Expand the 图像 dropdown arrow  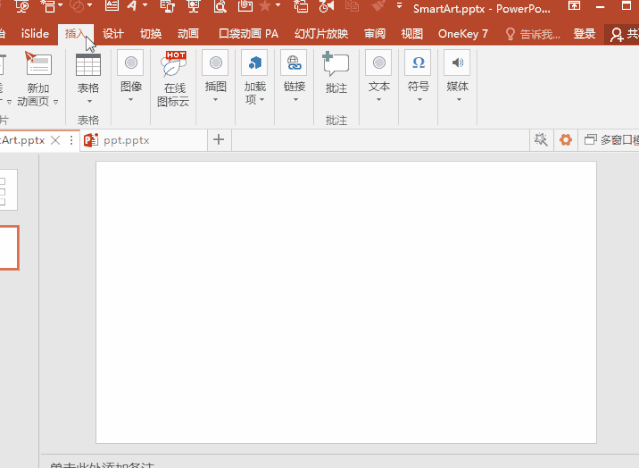(131, 99)
